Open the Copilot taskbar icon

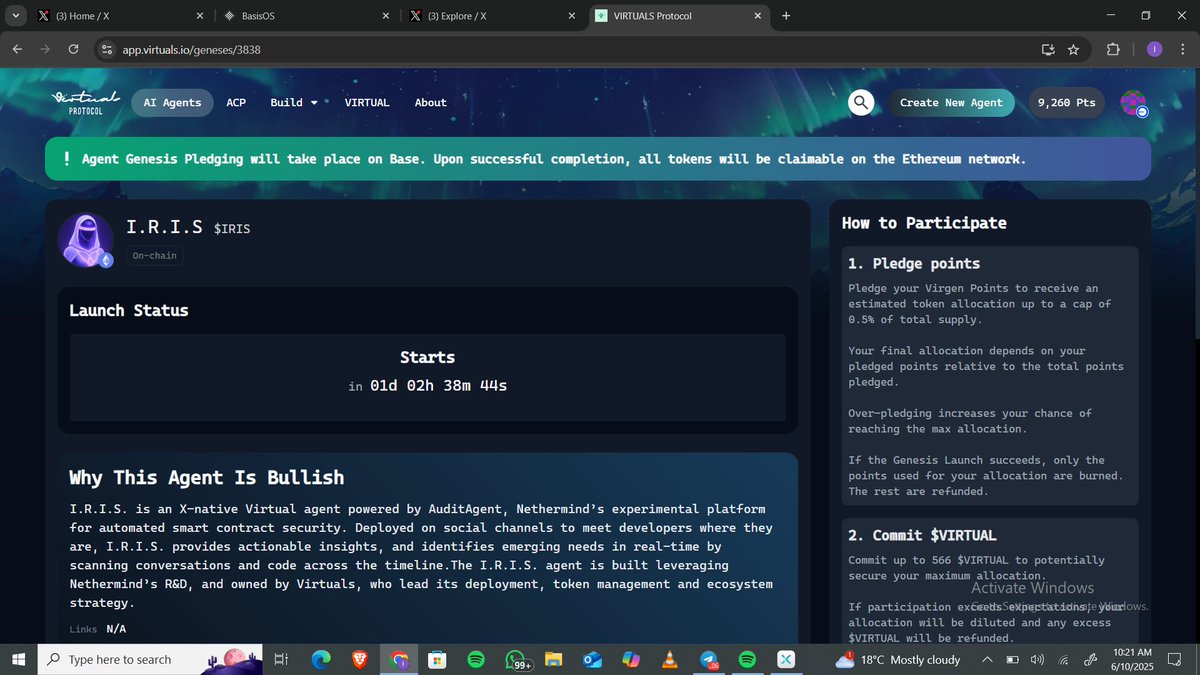pos(631,659)
